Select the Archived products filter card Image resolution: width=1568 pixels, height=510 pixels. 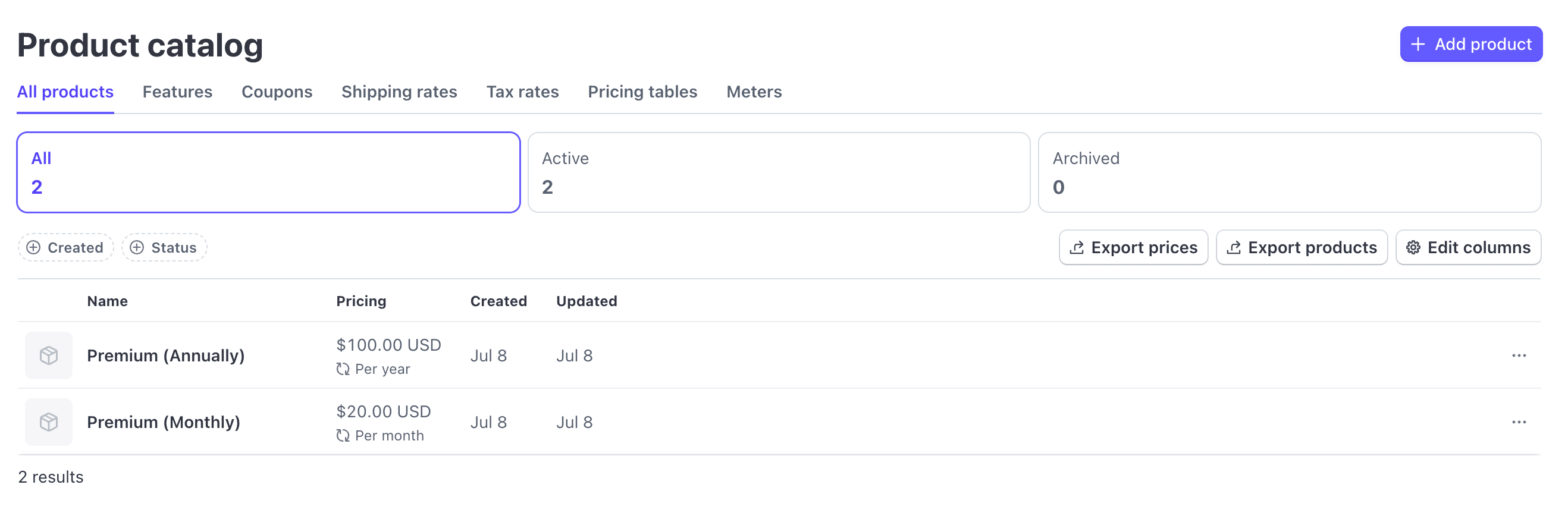coord(1289,172)
